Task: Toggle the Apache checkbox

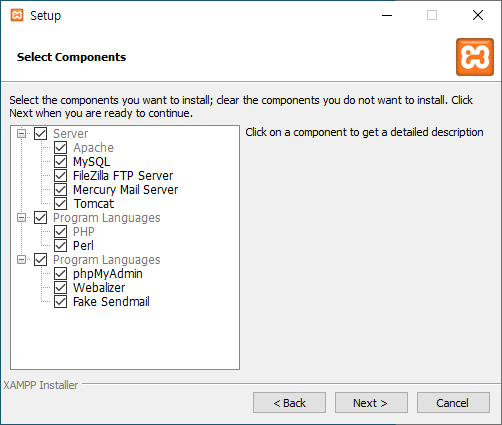Action: 60,148
